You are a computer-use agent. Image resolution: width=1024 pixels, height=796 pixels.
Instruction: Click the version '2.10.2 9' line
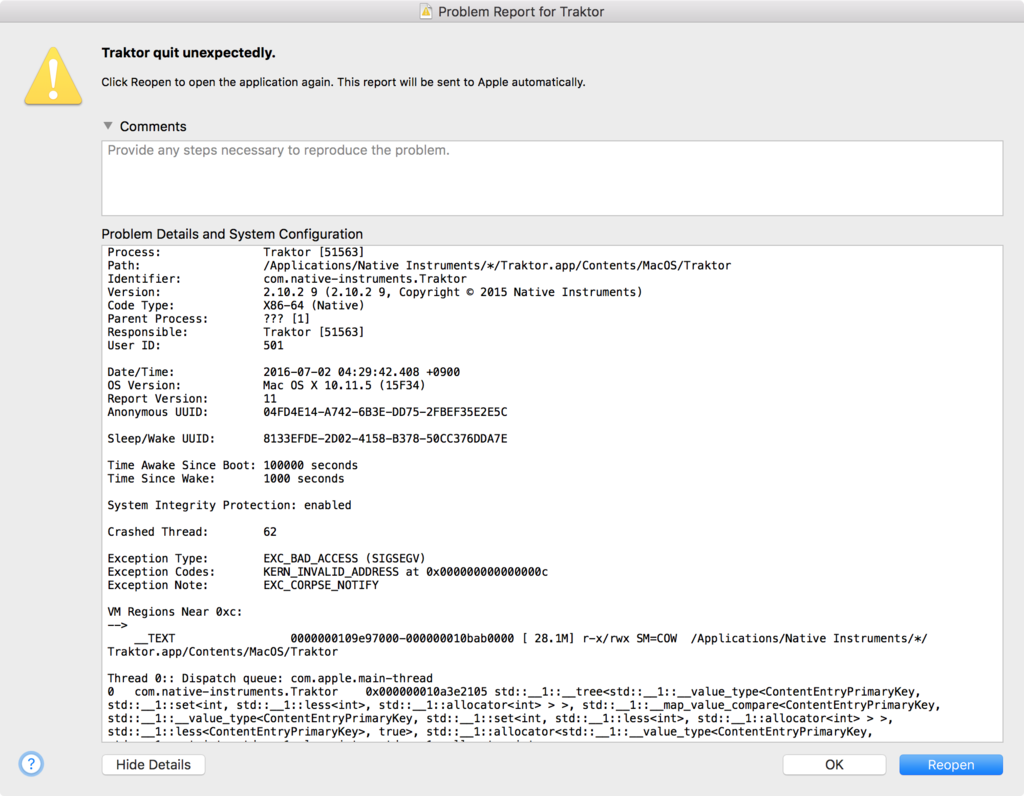pos(453,292)
